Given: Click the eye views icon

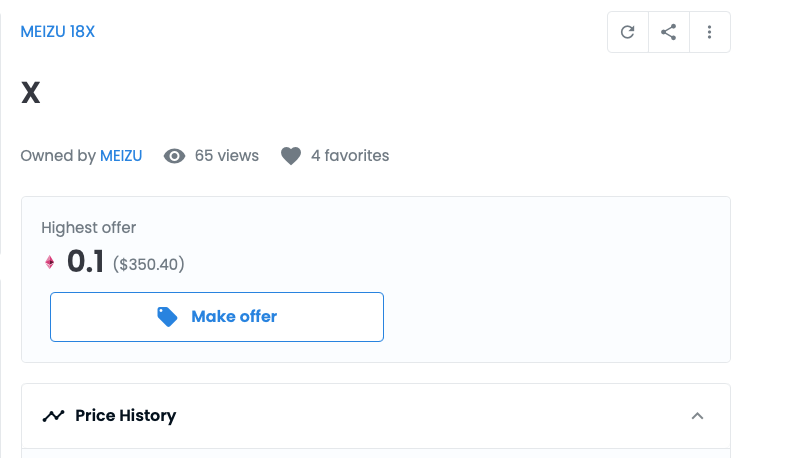Looking at the screenshot, I should 174,156.
